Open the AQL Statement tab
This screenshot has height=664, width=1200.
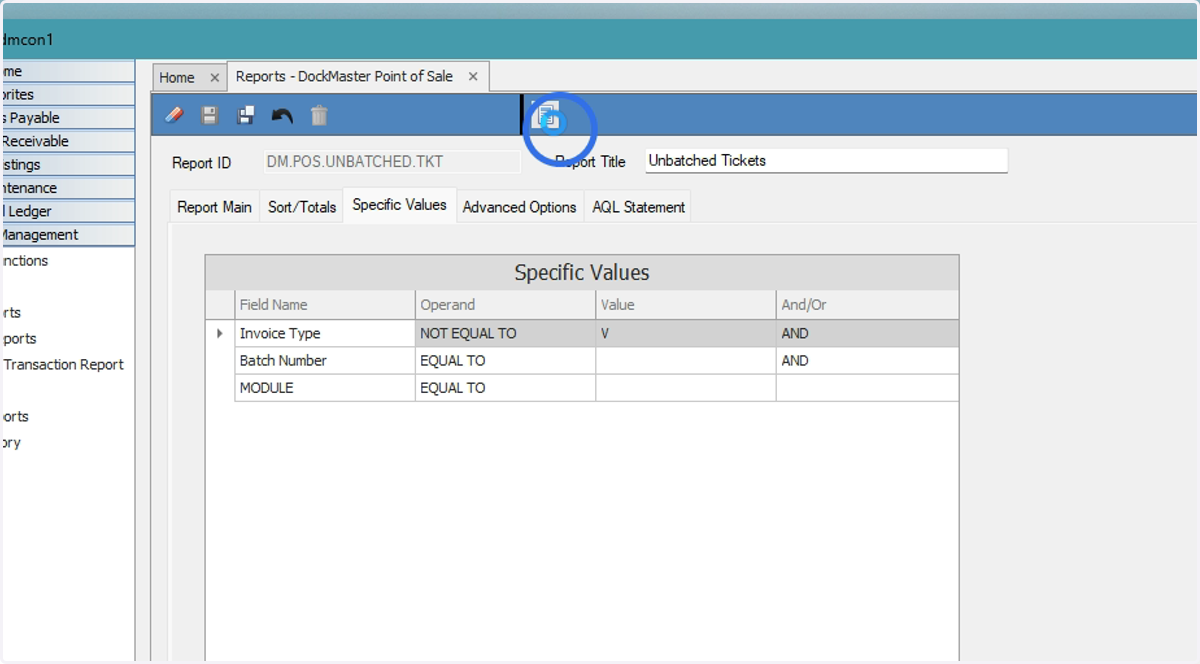coord(638,207)
